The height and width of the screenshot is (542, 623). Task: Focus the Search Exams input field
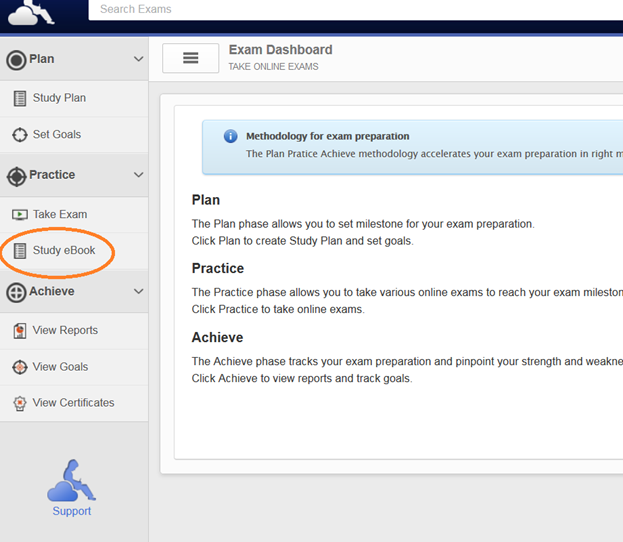356,10
